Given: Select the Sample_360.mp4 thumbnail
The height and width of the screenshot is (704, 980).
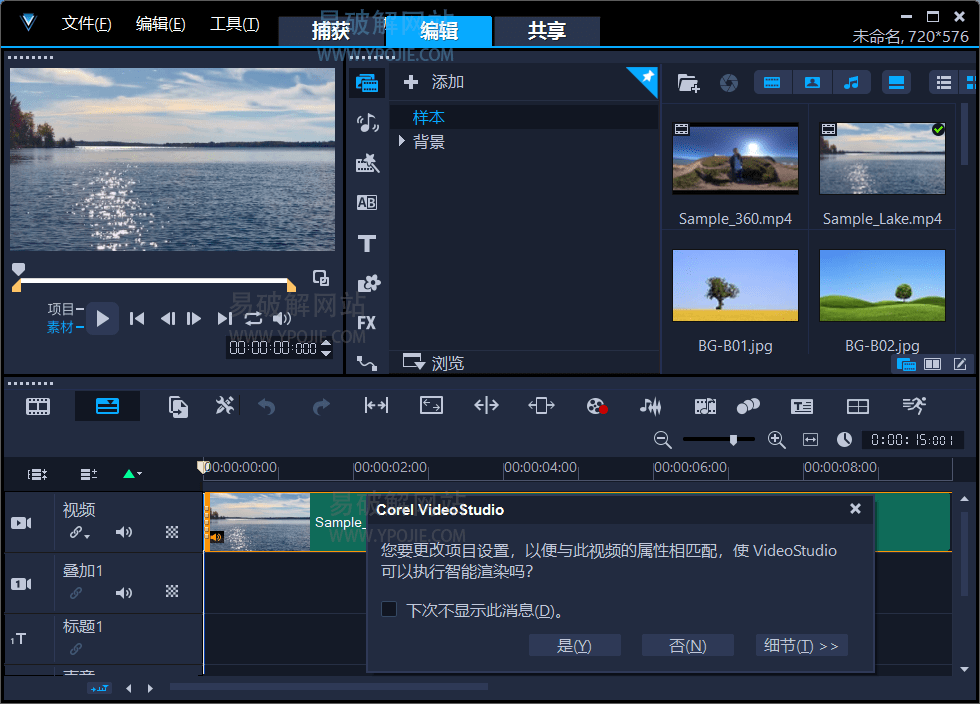Looking at the screenshot, I should click(x=735, y=159).
